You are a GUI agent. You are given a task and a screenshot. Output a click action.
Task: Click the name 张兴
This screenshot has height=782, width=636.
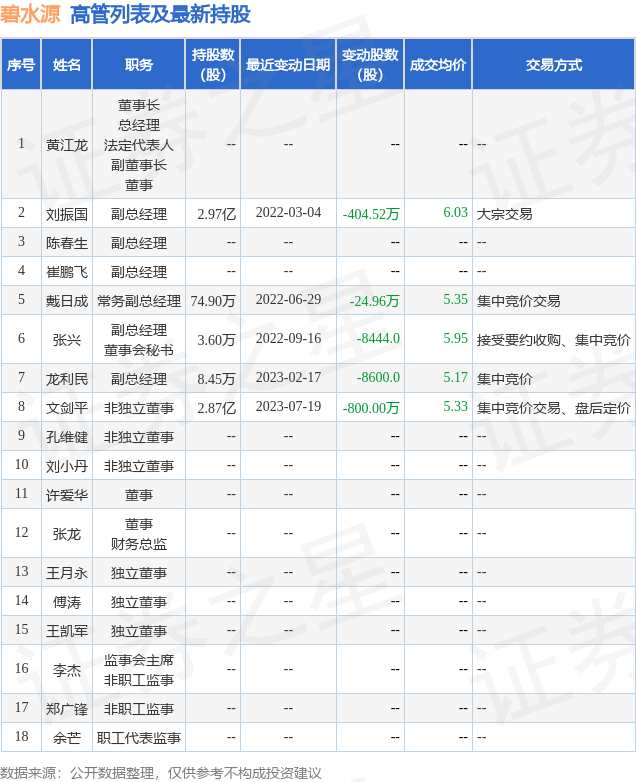[x=67, y=340]
